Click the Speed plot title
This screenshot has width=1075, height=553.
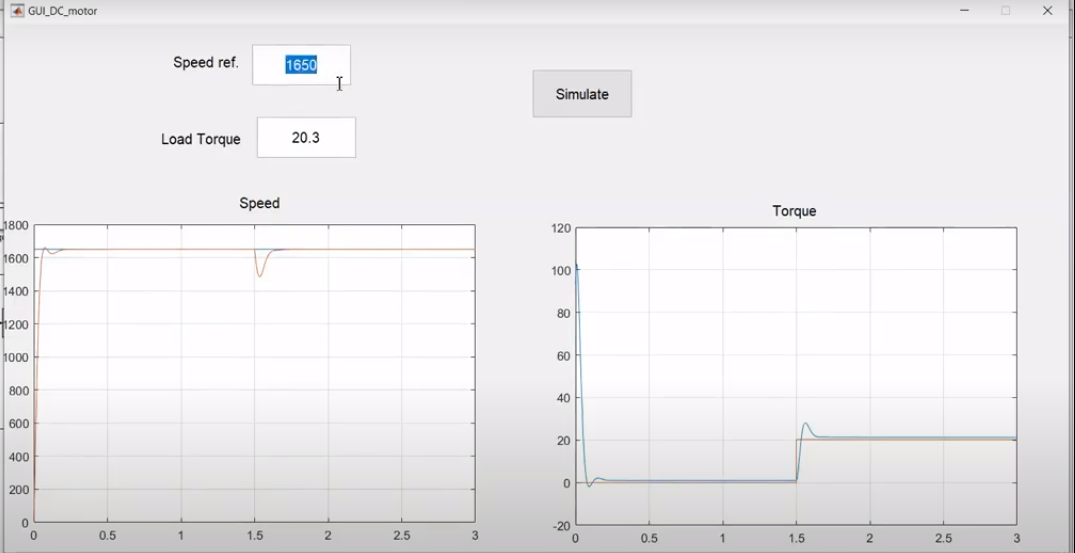pyautogui.click(x=259, y=204)
